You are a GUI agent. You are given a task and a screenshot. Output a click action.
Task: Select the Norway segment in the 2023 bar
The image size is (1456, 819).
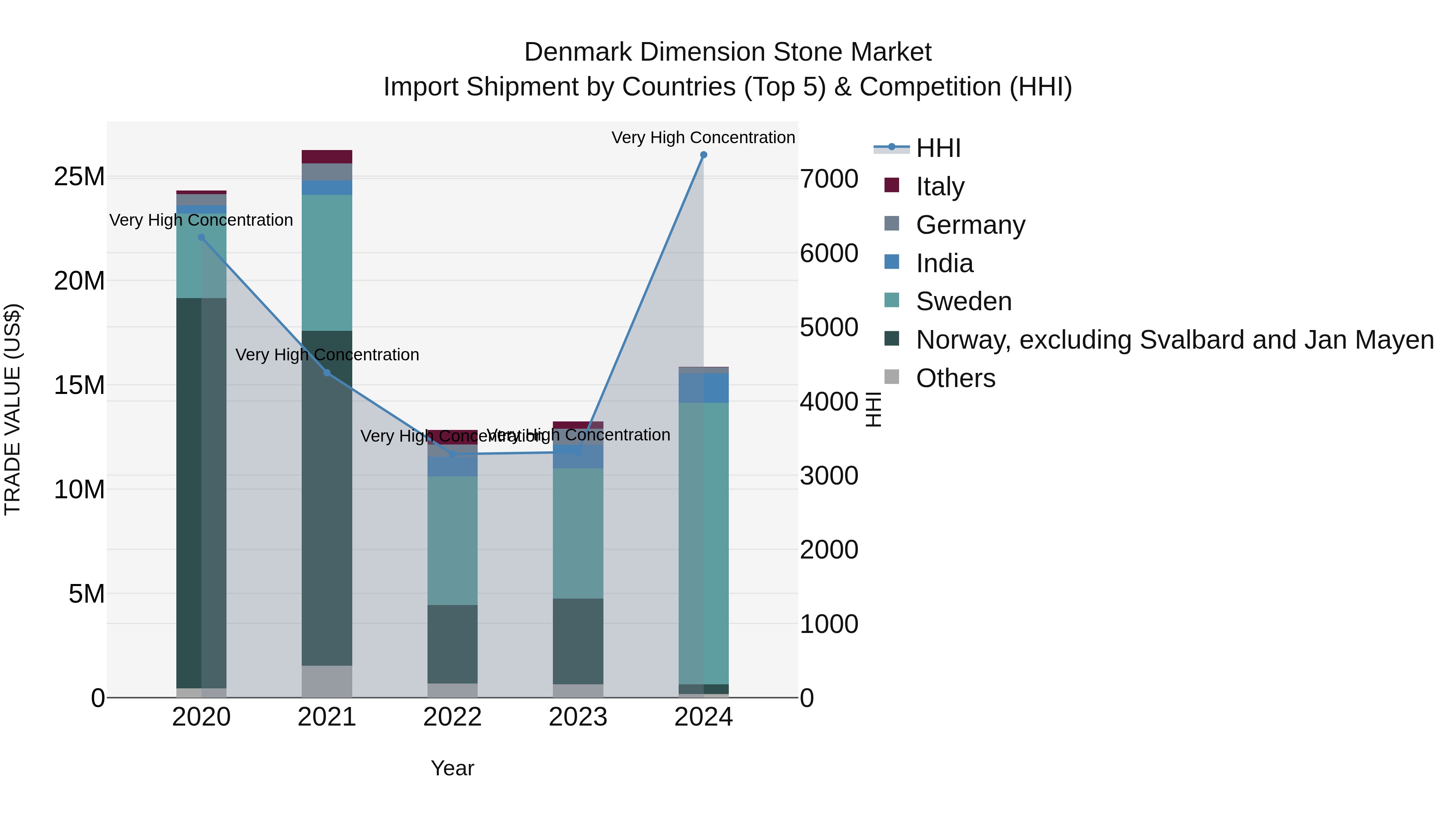click(x=578, y=641)
